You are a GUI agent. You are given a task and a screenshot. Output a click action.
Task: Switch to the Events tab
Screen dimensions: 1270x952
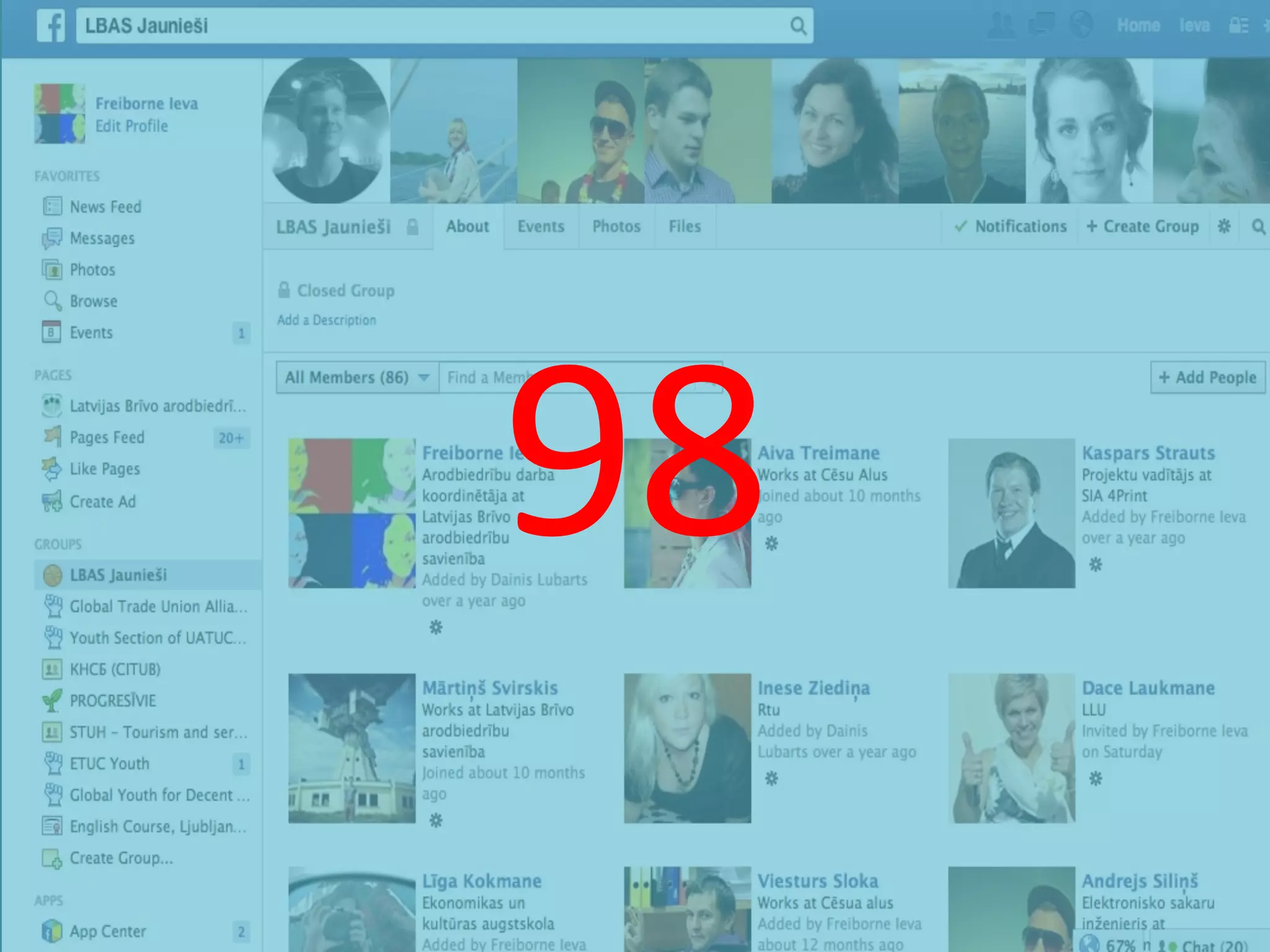pos(541,226)
